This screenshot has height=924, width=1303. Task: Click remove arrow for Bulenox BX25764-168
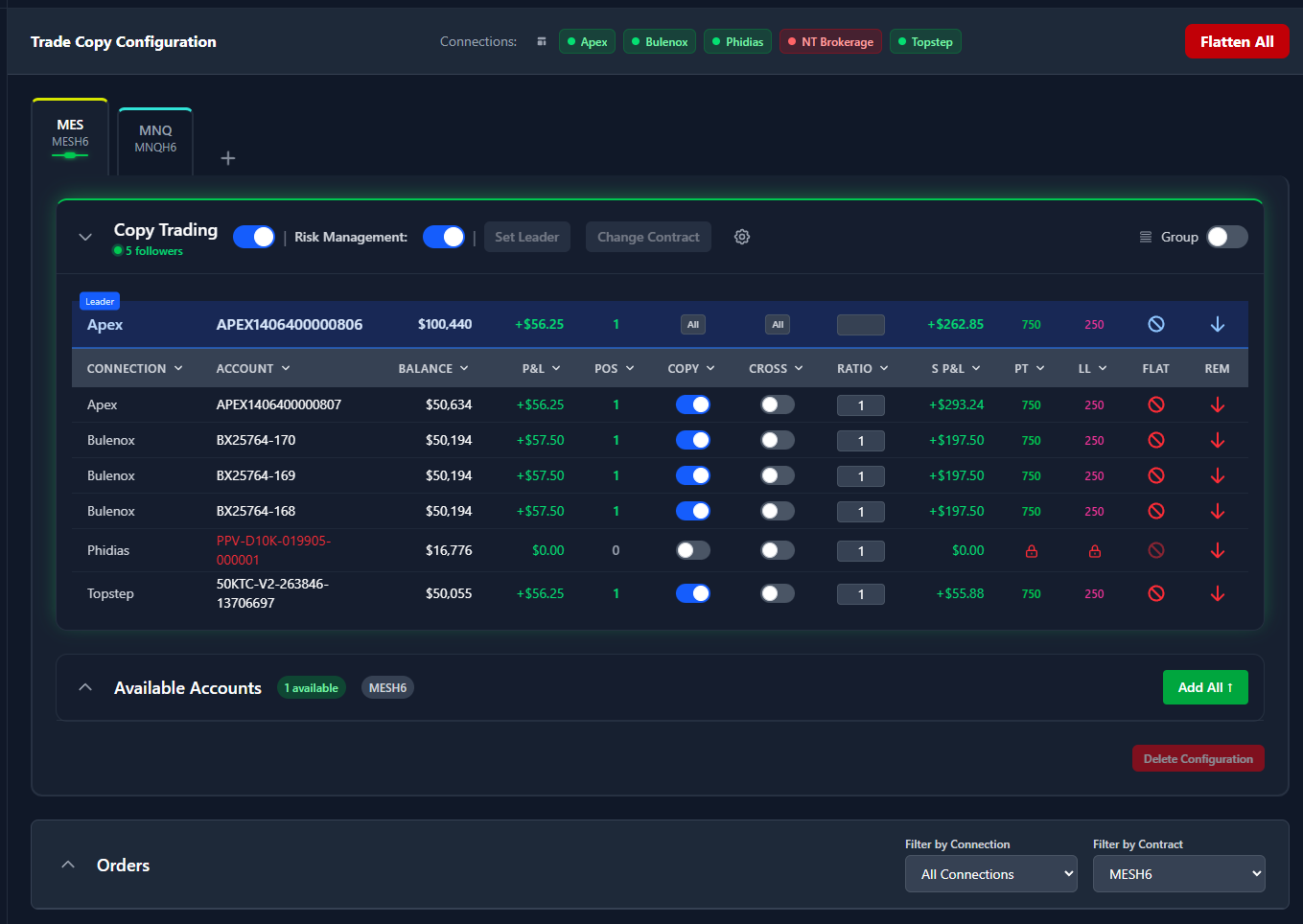click(1217, 511)
